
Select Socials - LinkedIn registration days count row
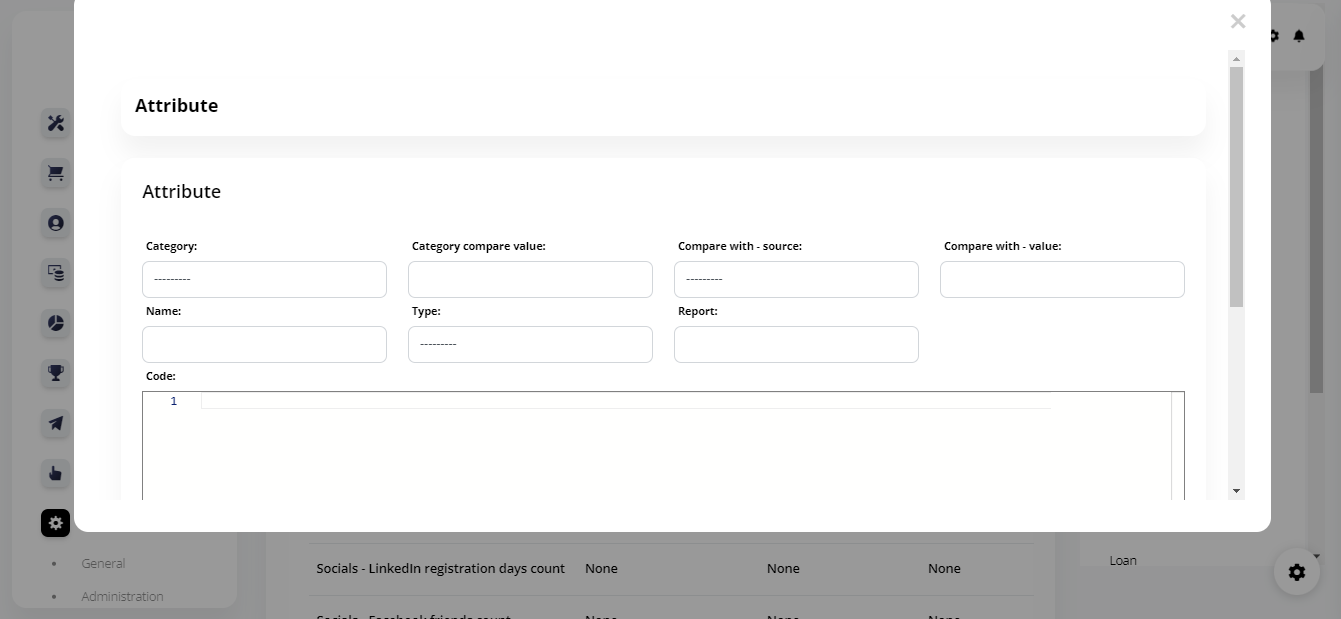point(670,568)
